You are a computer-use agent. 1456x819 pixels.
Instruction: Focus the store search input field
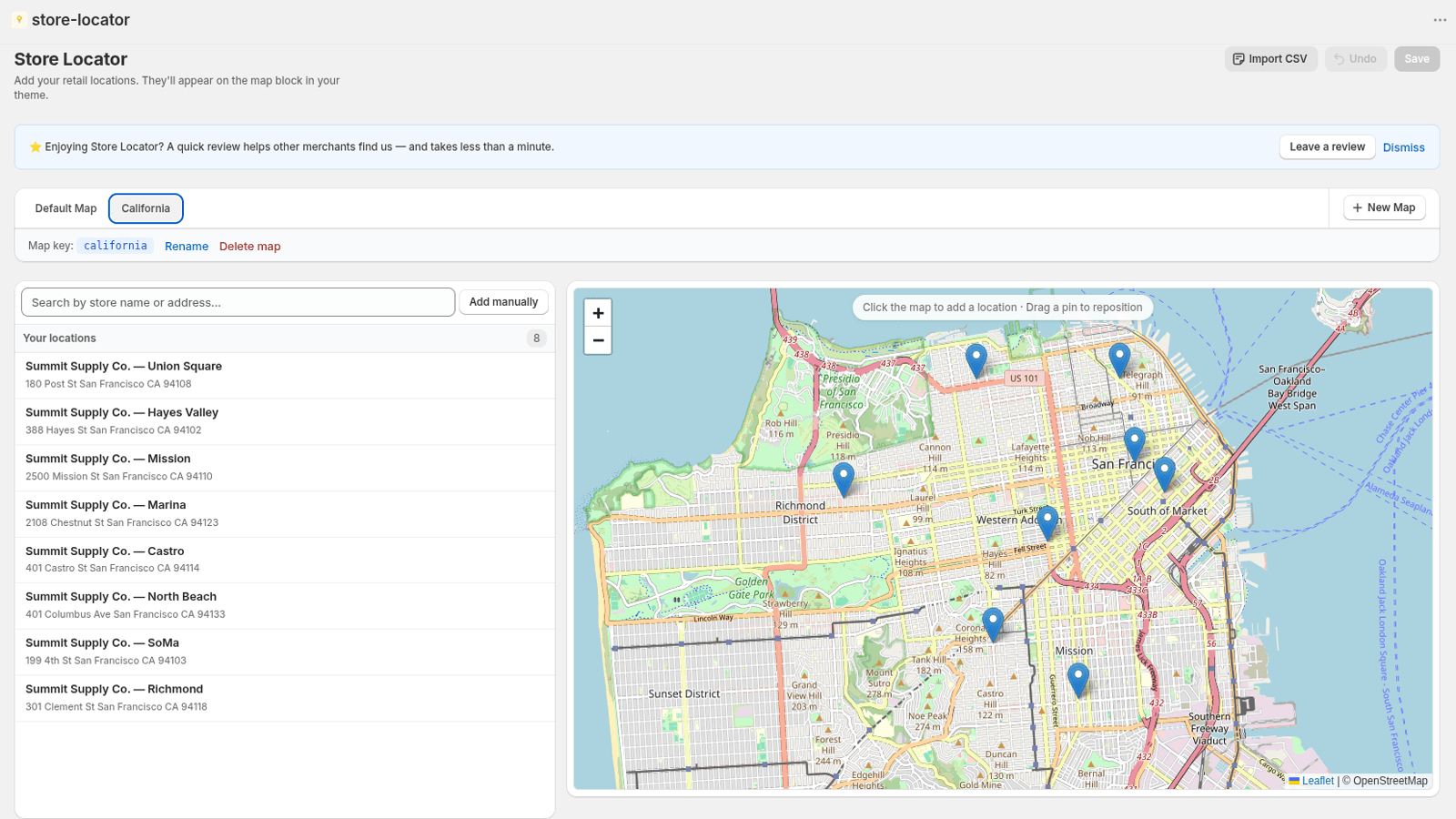[238, 302]
